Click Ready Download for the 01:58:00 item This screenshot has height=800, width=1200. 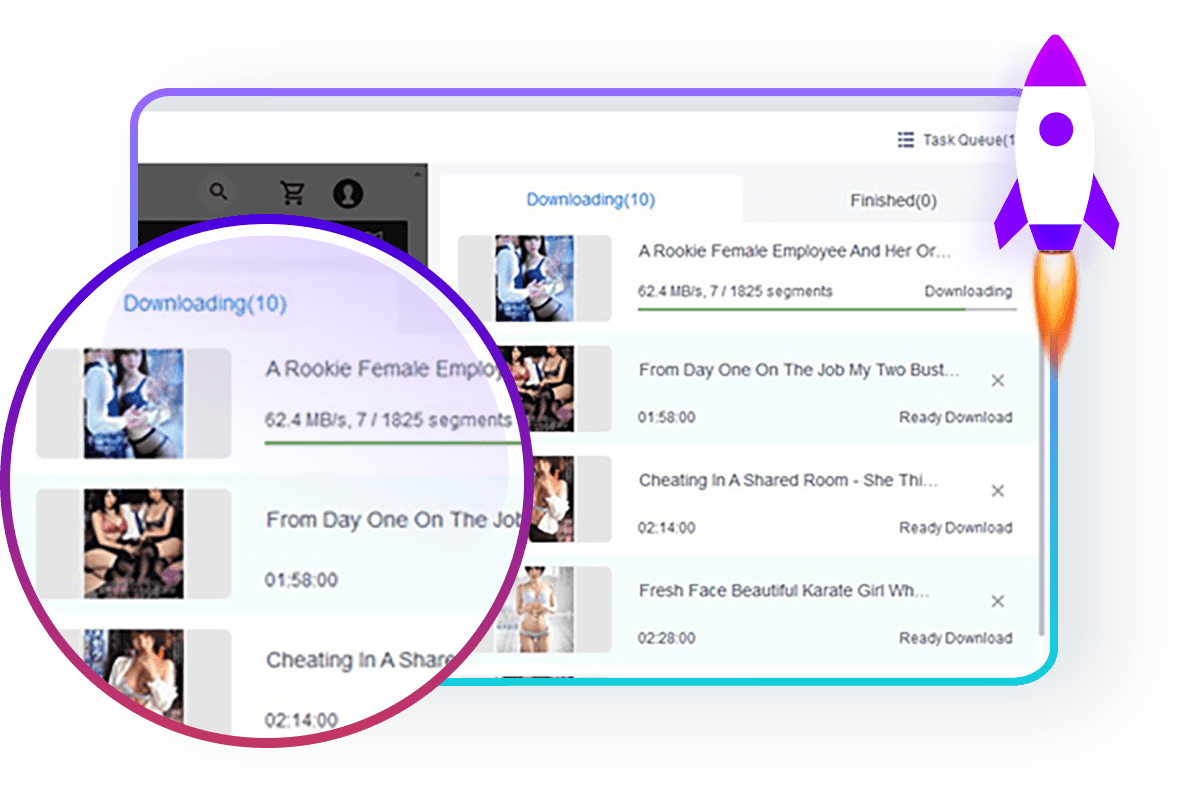955,417
